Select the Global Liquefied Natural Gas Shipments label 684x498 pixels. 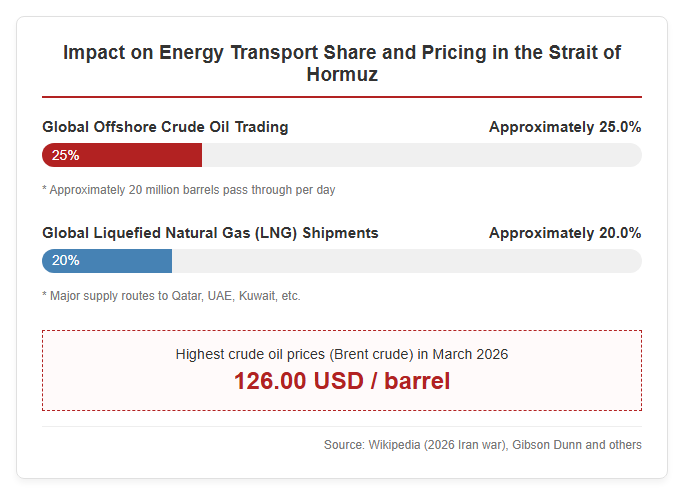tap(210, 233)
